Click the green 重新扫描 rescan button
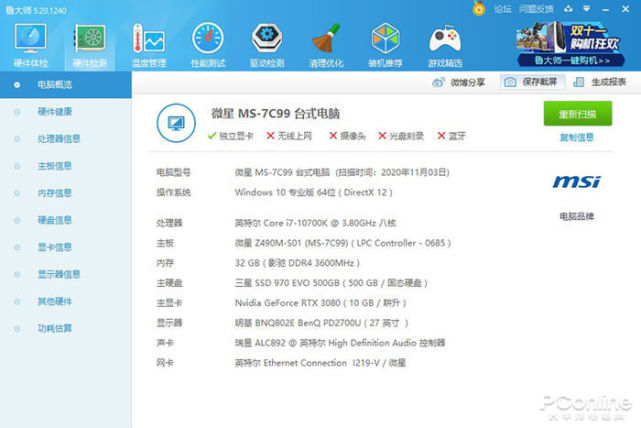Viewport: 641px width, 428px height. [x=577, y=114]
